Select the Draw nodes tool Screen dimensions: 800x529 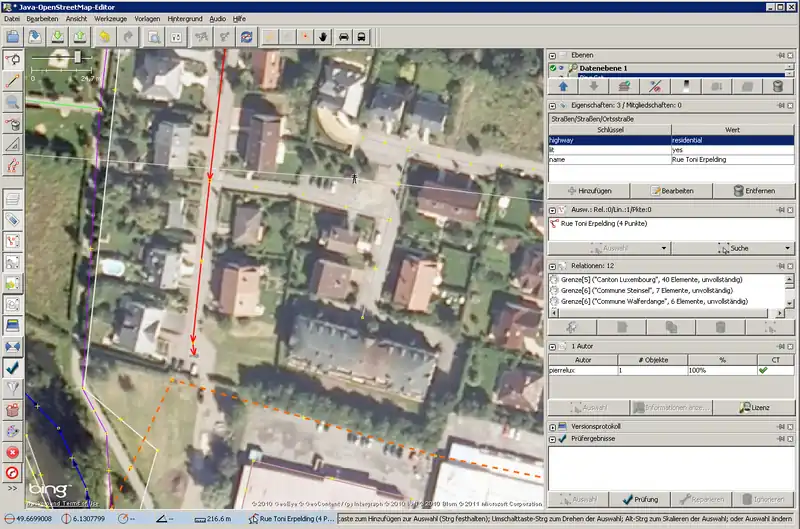point(13,80)
